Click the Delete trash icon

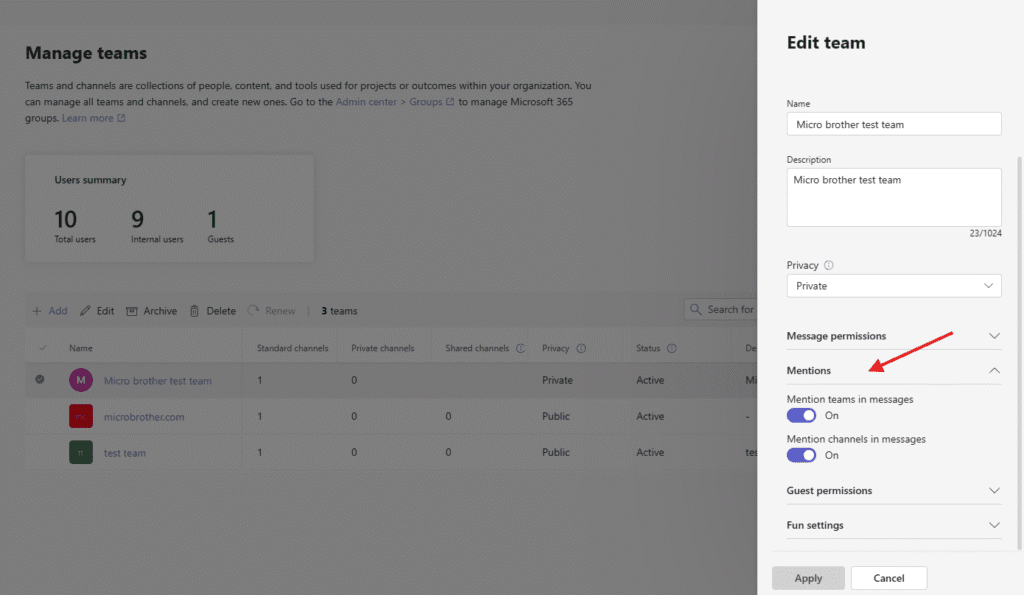point(195,311)
